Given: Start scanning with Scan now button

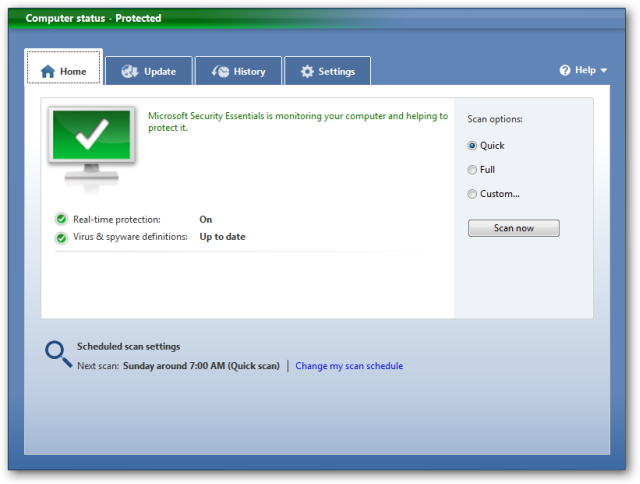Looking at the screenshot, I should (x=513, y=228).
